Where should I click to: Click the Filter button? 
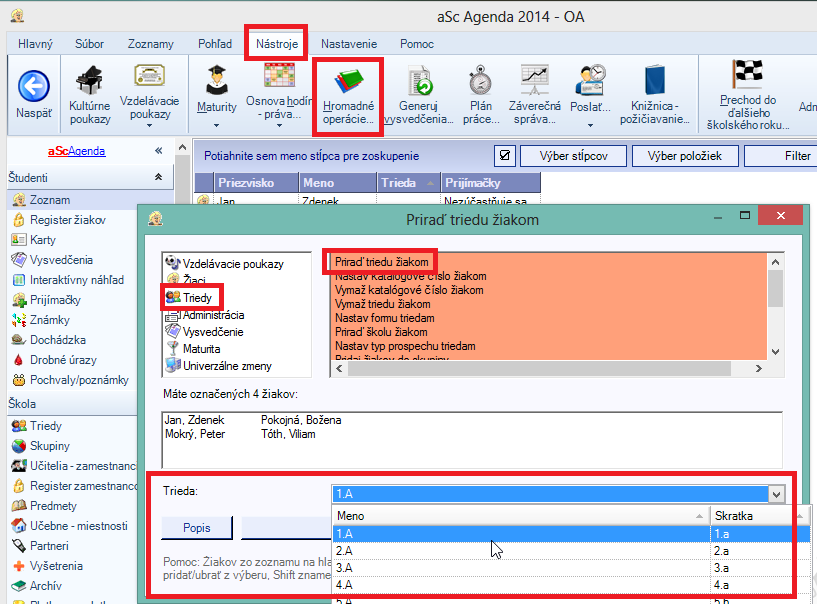pyautogui.click(x=782, y=156)
